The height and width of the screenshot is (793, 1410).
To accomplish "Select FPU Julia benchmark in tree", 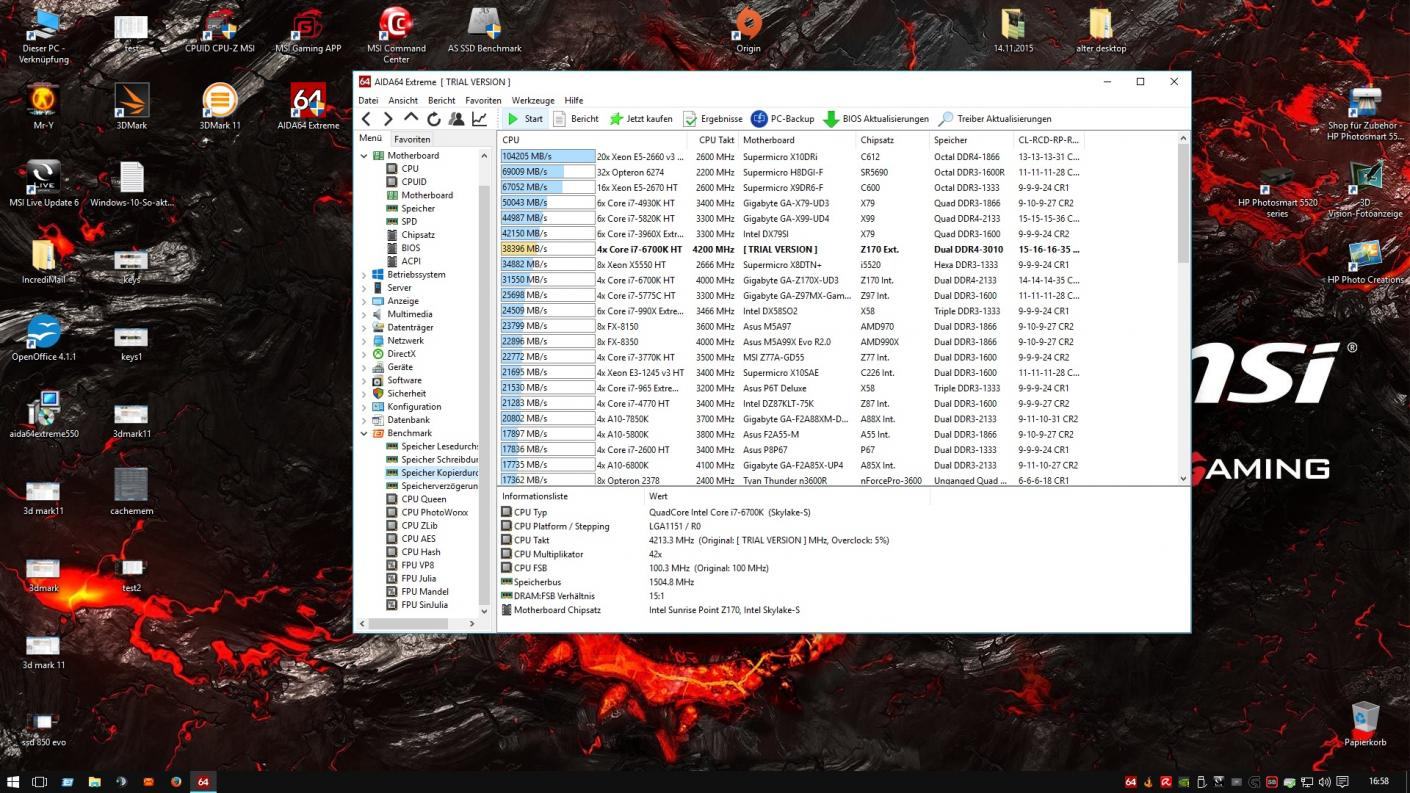I will [x=418, y=578].
